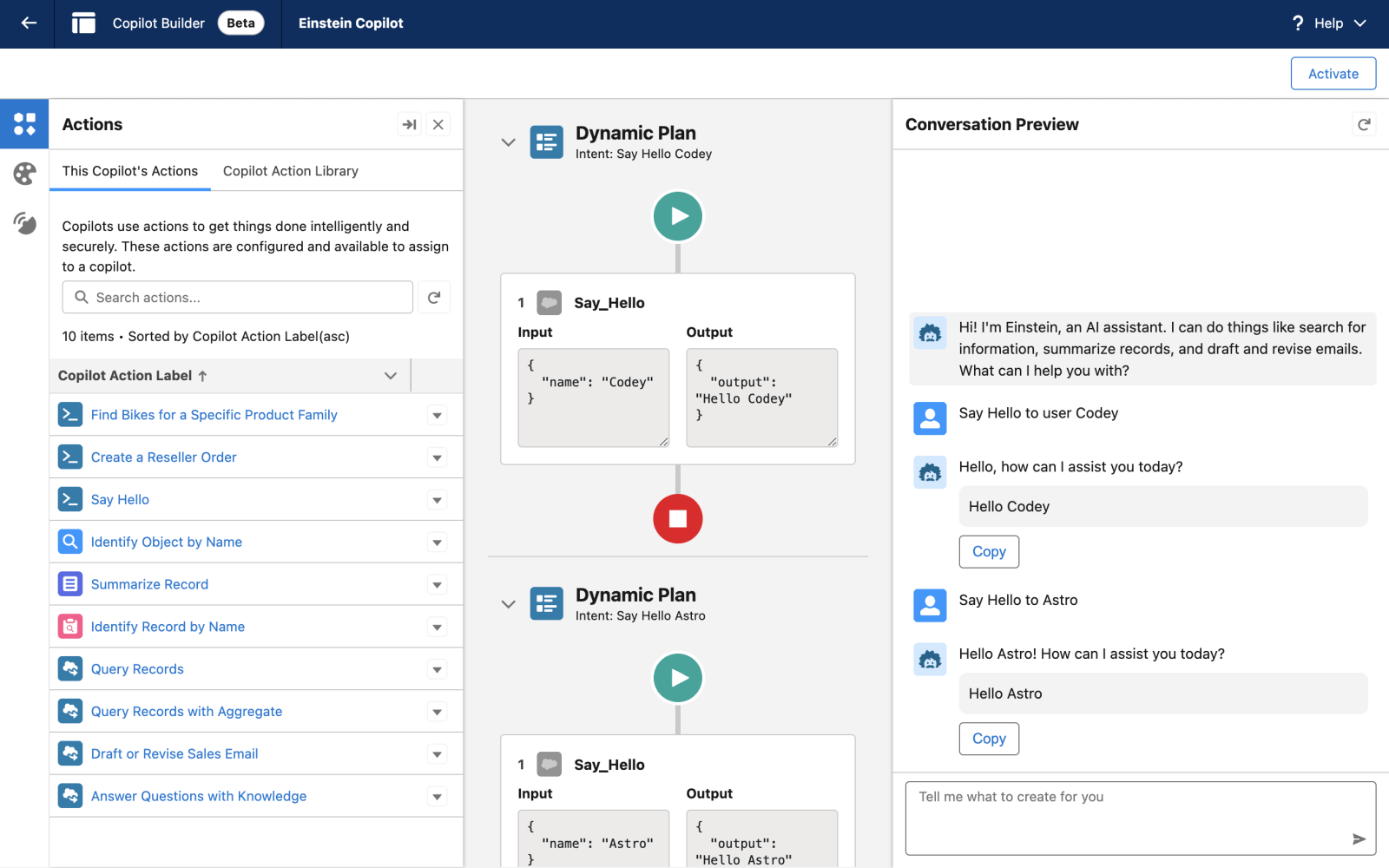
Task: Click the conversation message input box
Action: point(1141,819)
